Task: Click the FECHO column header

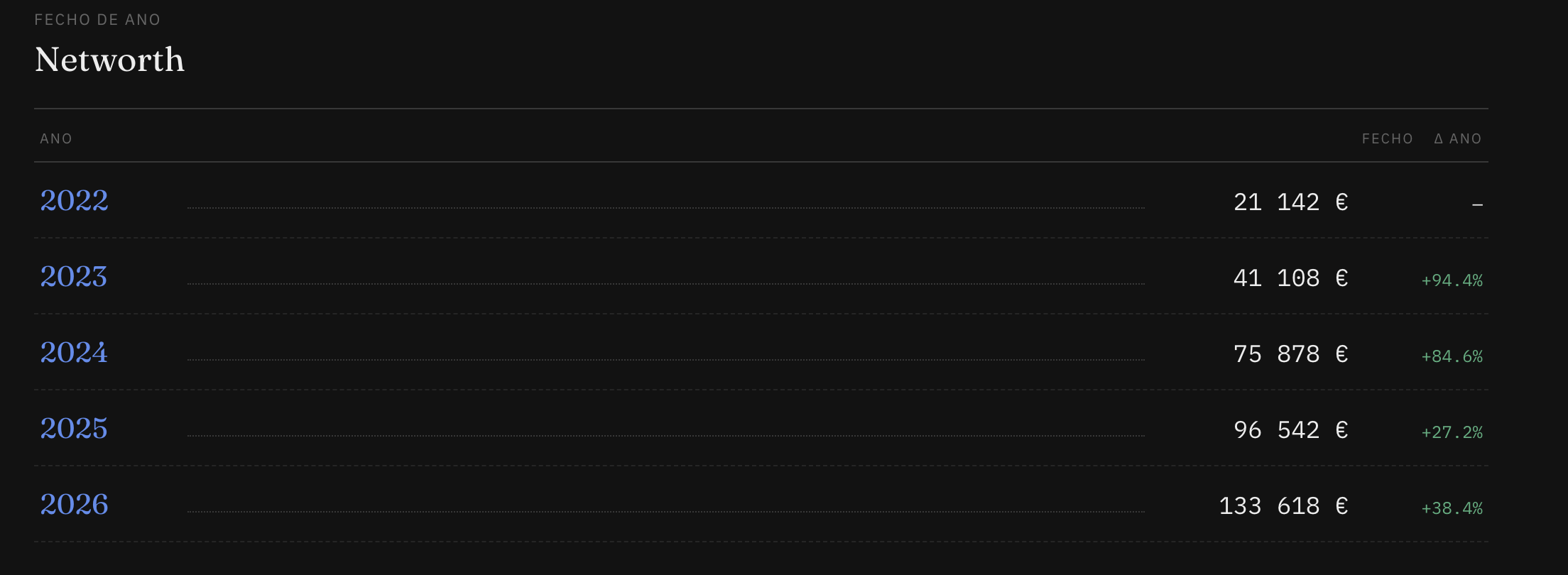Action: pos(1387,138)
